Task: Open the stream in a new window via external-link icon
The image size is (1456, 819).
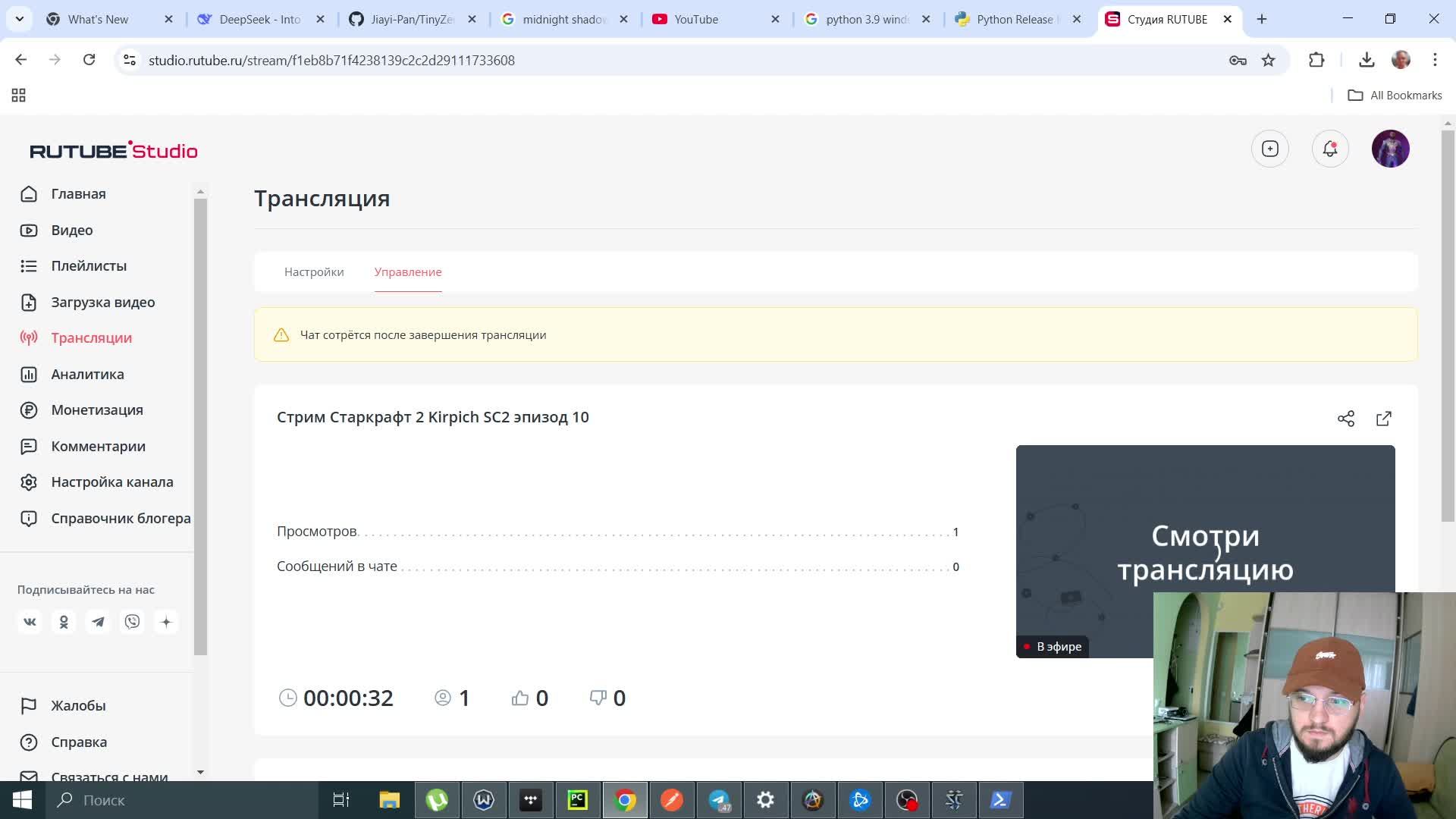Action: 1384,418
